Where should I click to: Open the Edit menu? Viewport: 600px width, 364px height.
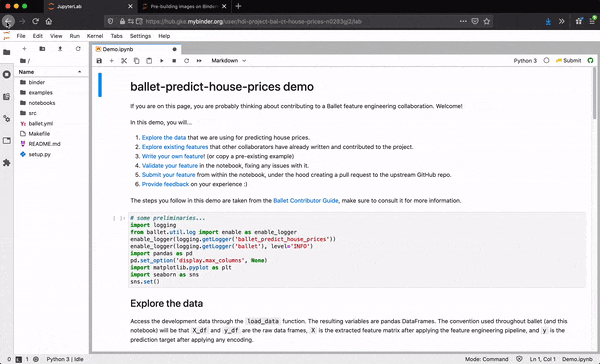pos(38,36)
